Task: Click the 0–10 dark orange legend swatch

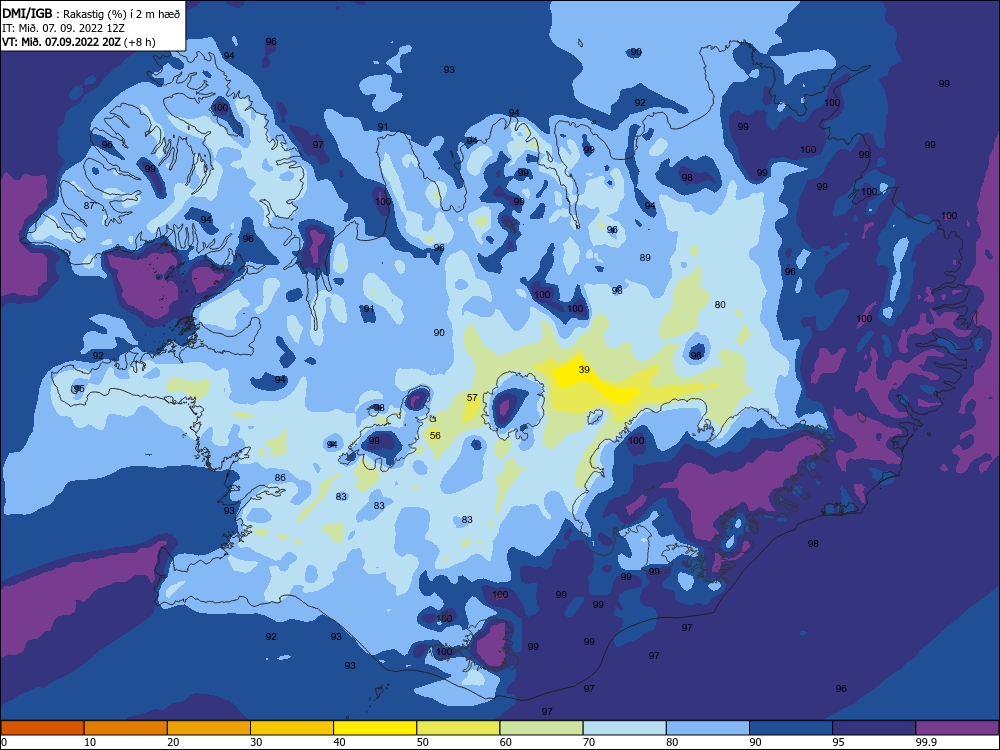Action: point(43,728)
